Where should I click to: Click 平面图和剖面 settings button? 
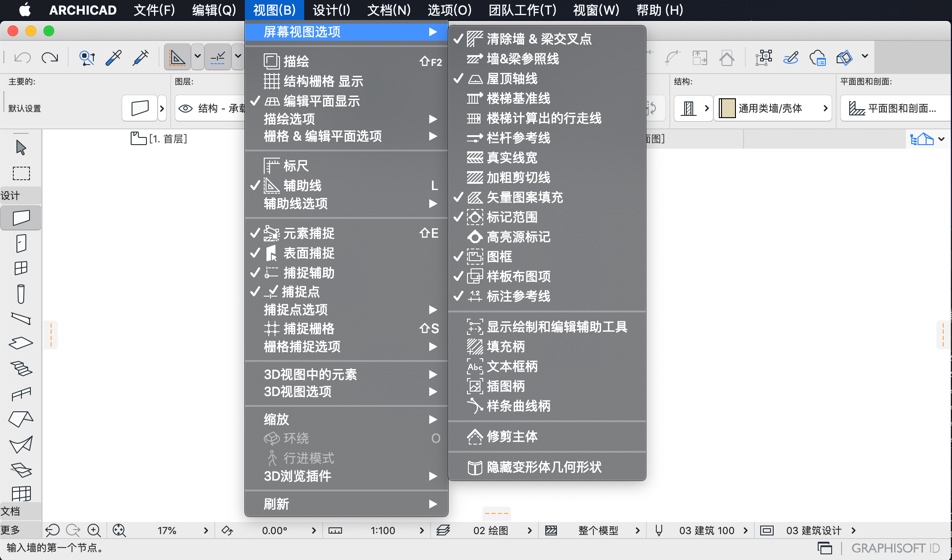point(896,109)
